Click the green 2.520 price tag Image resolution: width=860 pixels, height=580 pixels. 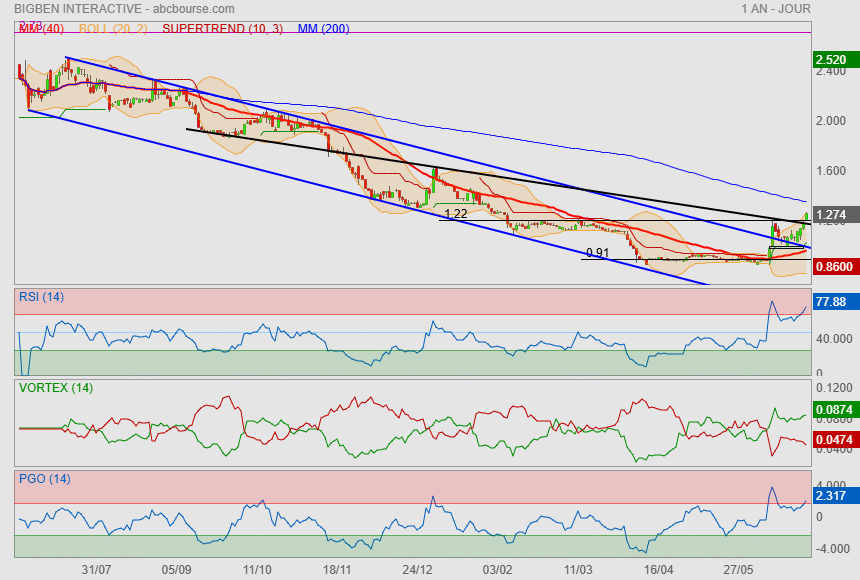coord(834,60)
